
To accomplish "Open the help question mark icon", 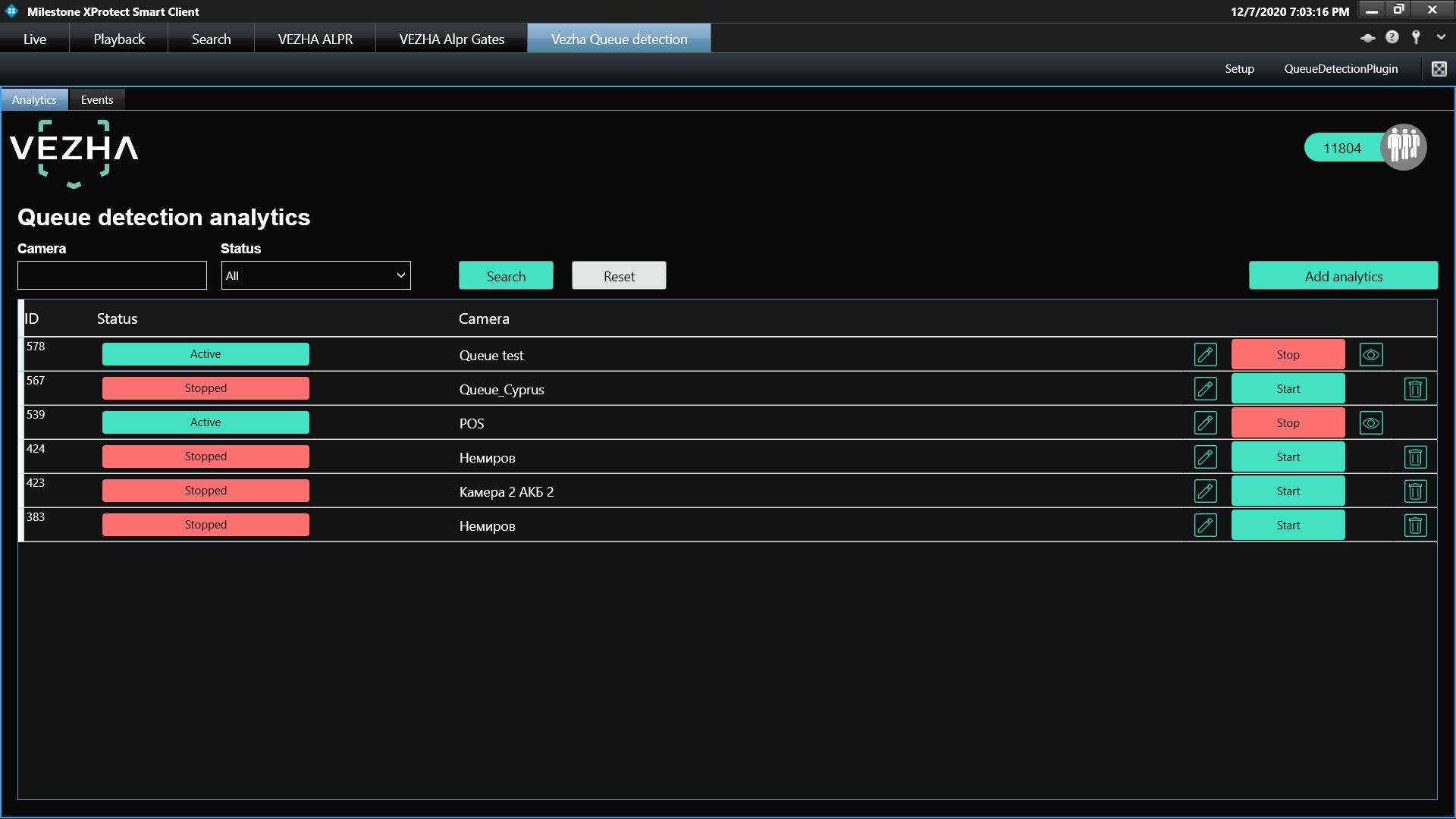I will [x=1392, y=37].
